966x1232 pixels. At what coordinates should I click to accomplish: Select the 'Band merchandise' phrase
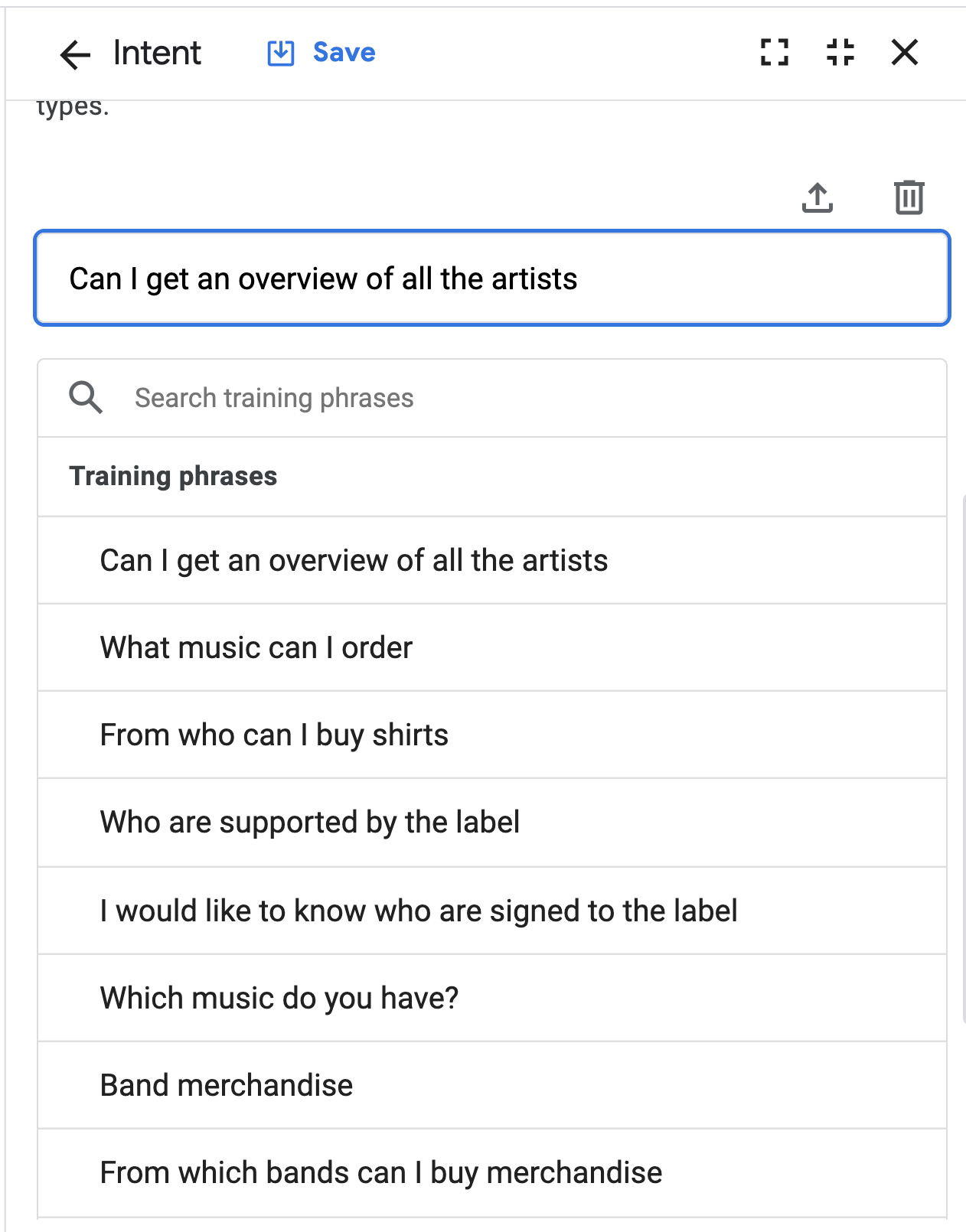pyautogui.click(x=227, y=1086)
